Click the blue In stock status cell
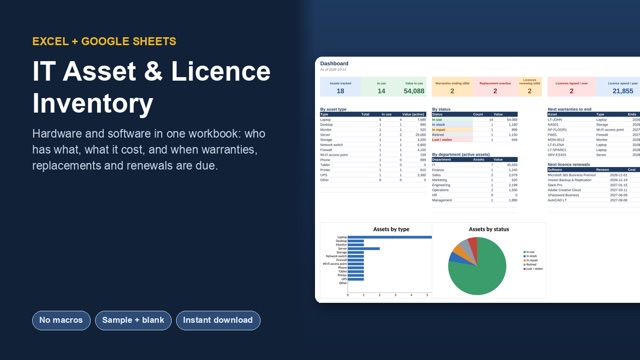Viewport: 640px width, 360px height. [x=452, y=125]
